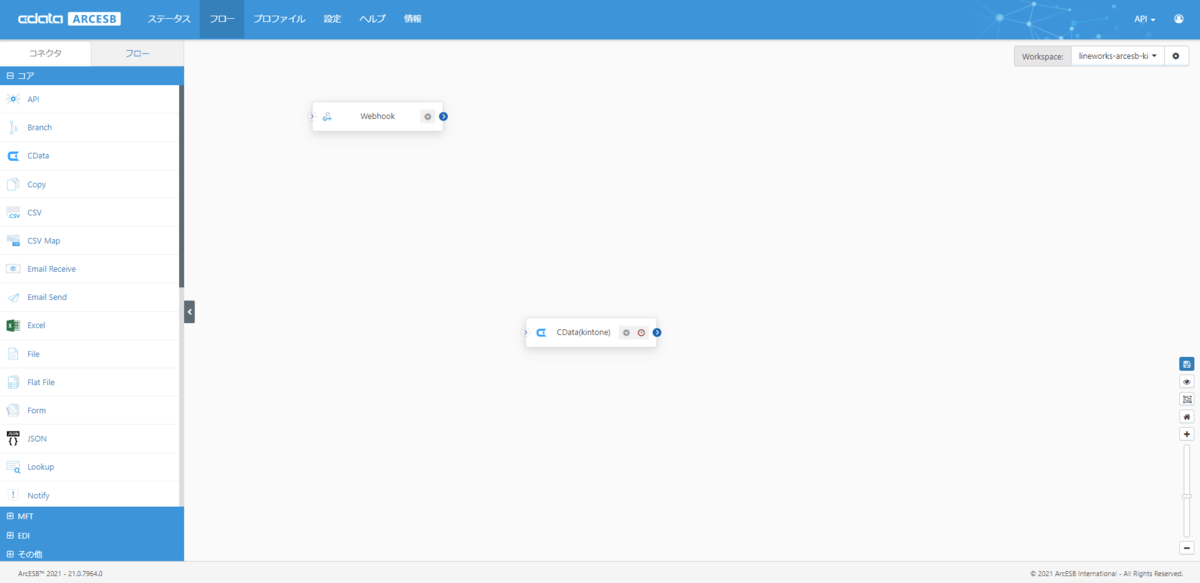Open the フロー top menu
Screen dimensions: 1200x583
(x=222, y=19)
